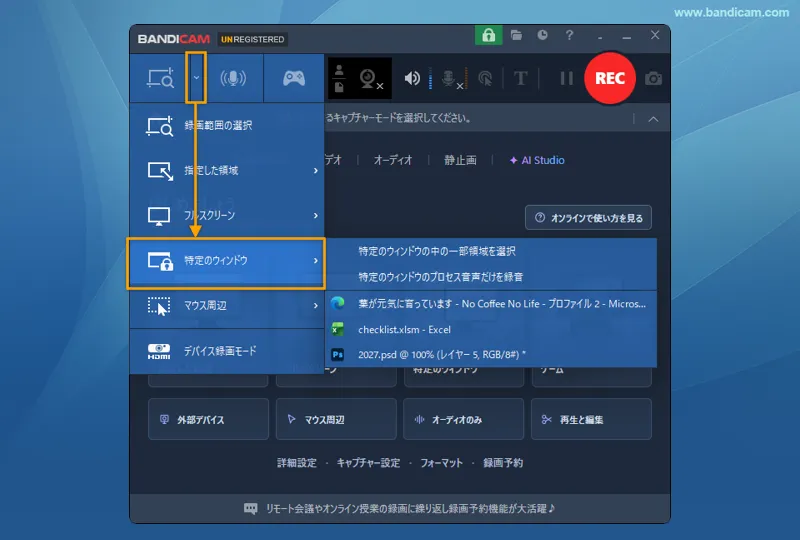The height and width of the screenshot is (540, 800).
Task: Click the Excel icon in window list
Action: tap(337, 329)
